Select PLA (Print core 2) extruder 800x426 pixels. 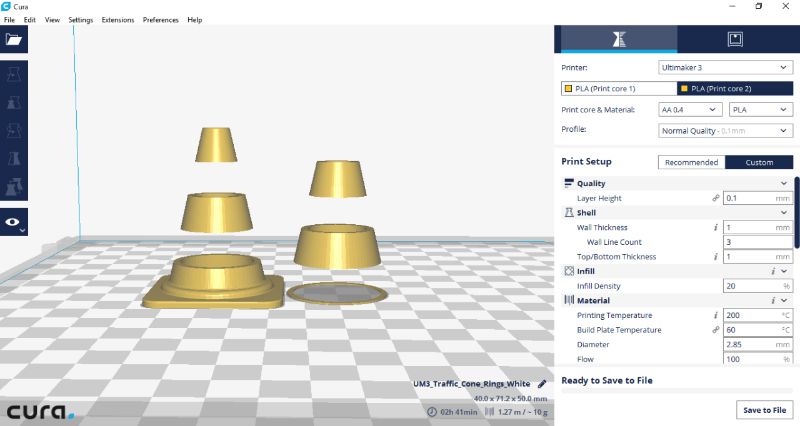(735, 88)
